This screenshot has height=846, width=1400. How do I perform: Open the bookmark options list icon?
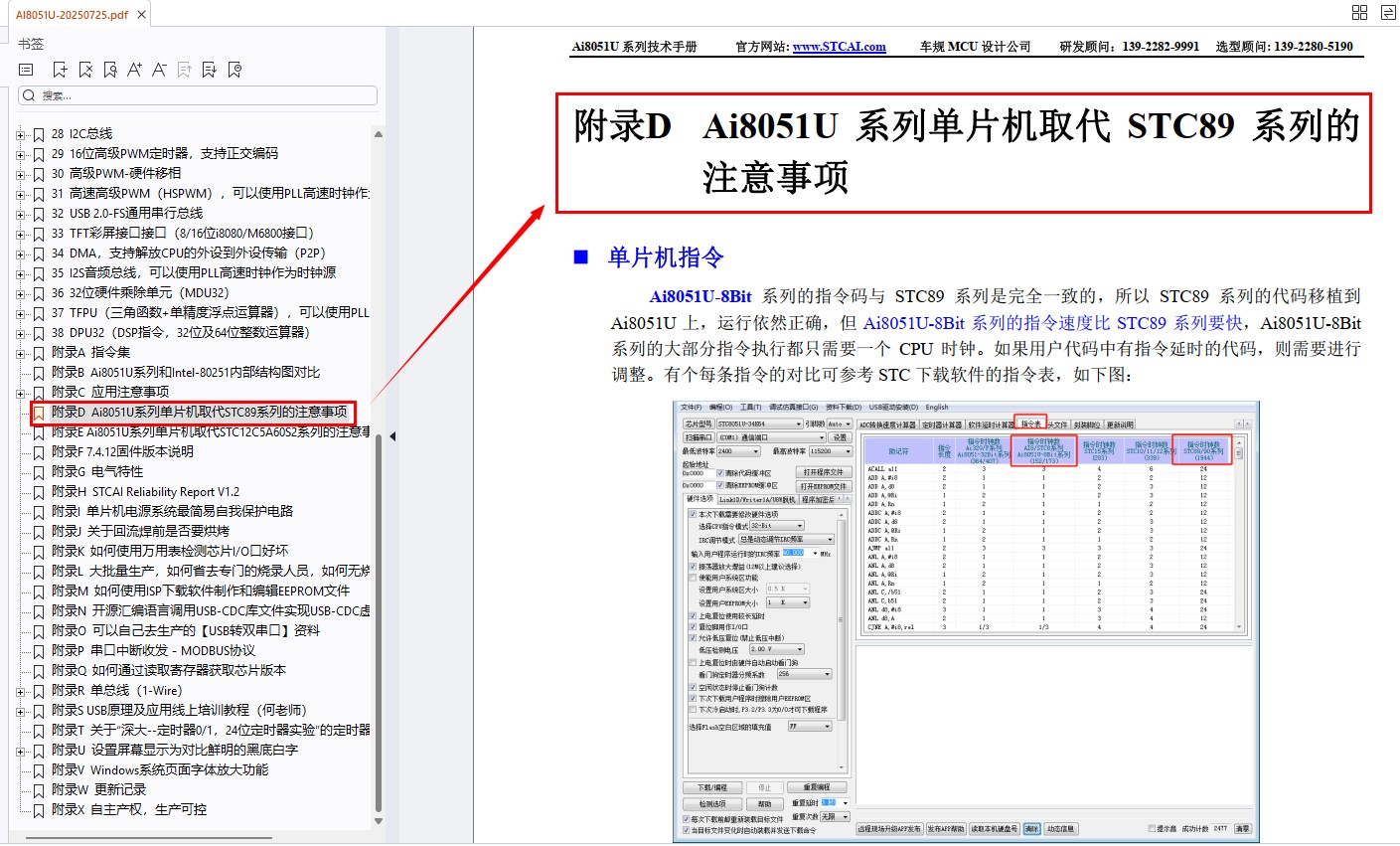pos(27,70)
